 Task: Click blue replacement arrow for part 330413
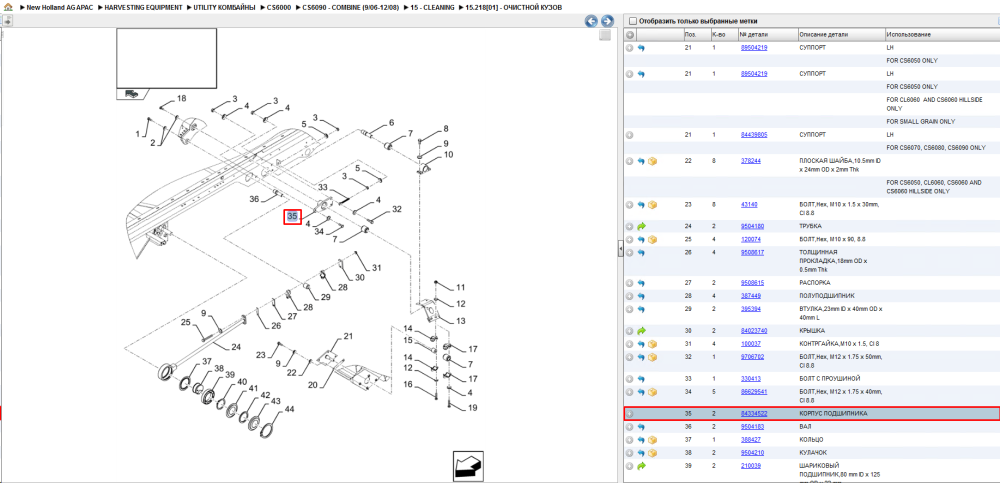(641, 378)
